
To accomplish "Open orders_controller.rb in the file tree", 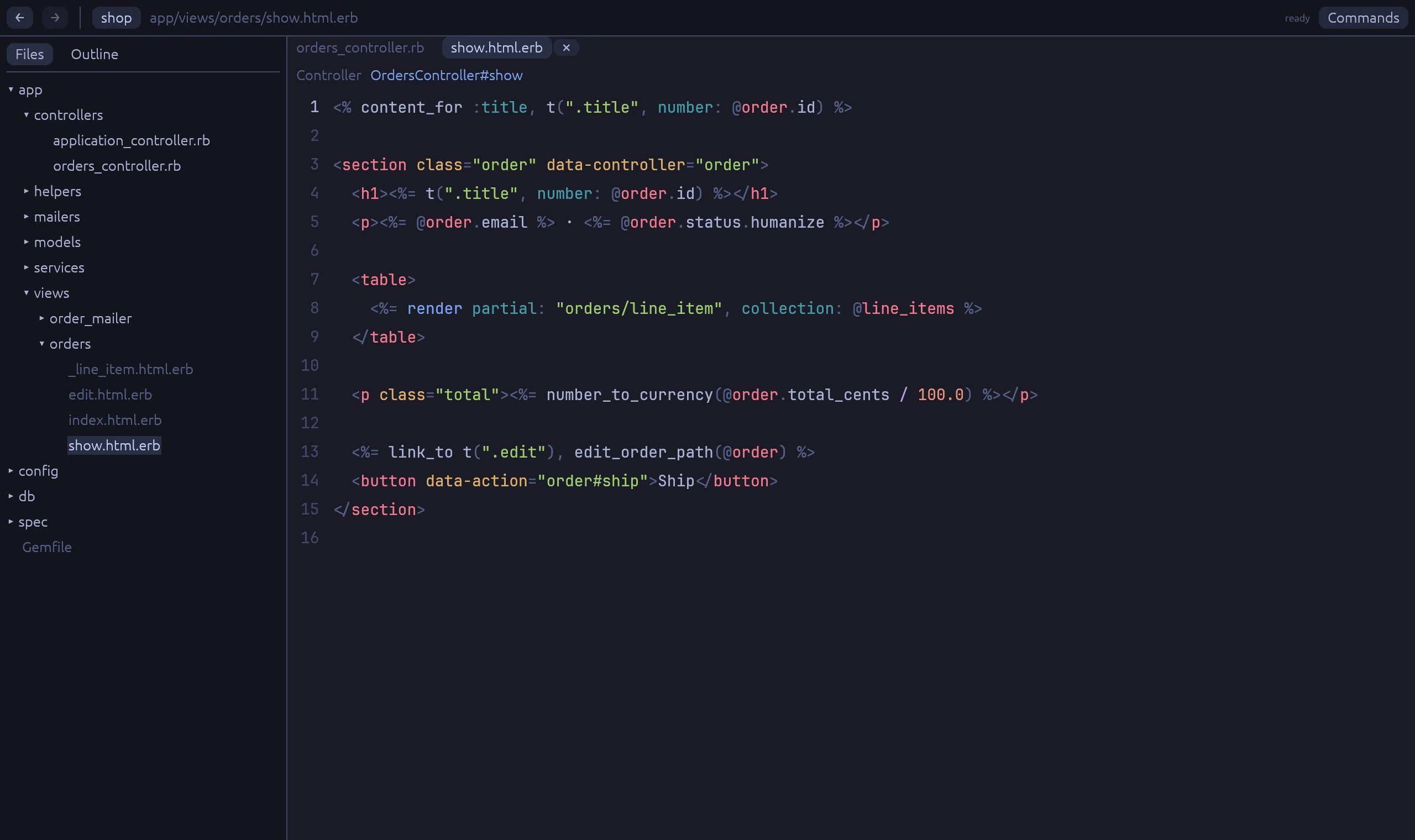I will [117, 166].
